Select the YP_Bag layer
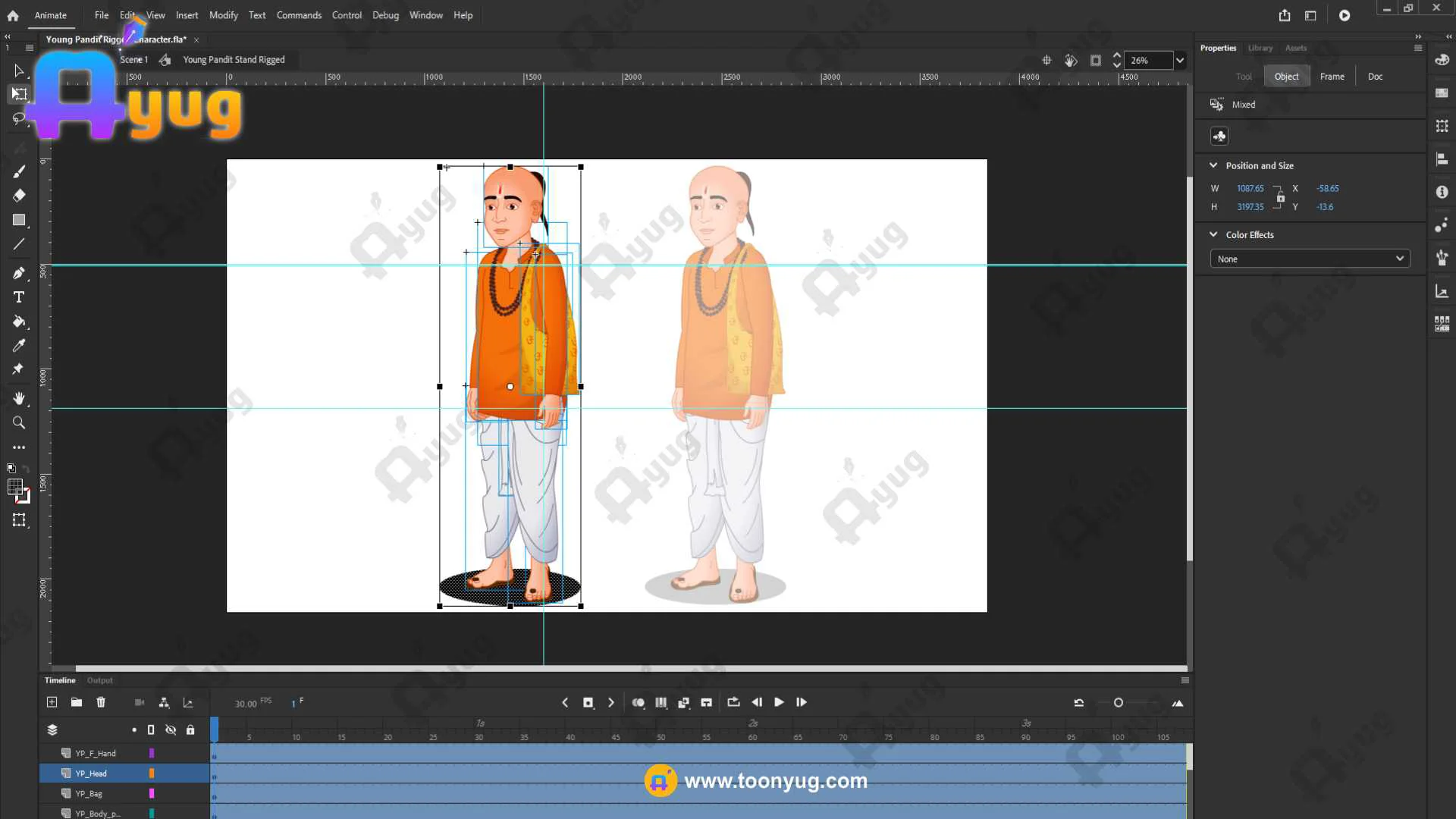The image size is (1456, 819). tap(89, 794)
